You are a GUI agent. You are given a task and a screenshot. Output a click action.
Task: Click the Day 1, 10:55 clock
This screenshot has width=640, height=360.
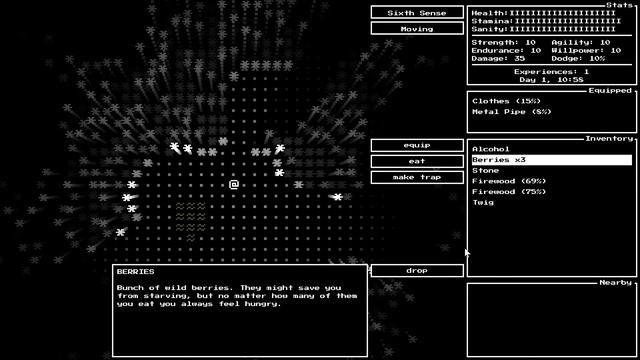tap(551, 80)
